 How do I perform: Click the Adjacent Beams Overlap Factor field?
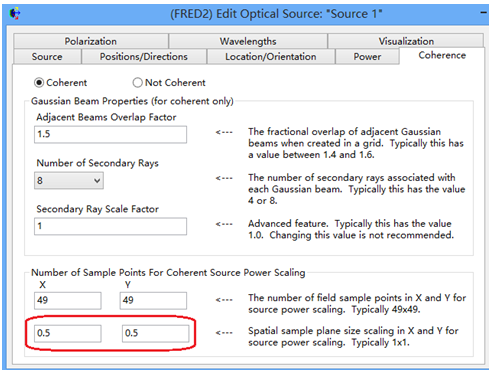[x=110, y=134]
